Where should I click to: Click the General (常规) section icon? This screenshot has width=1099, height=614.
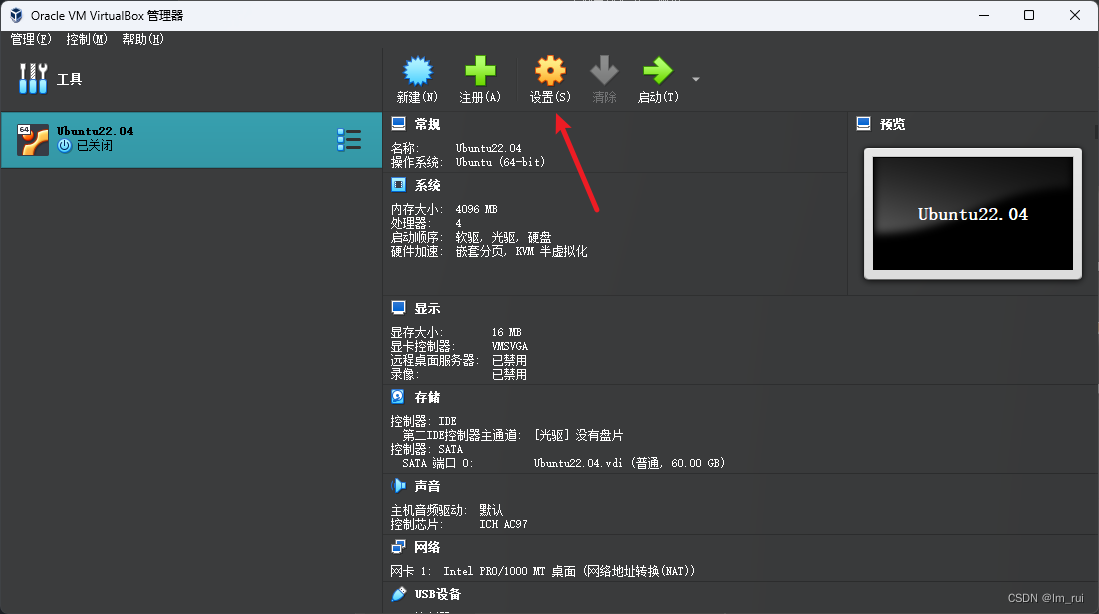(398, 124)
